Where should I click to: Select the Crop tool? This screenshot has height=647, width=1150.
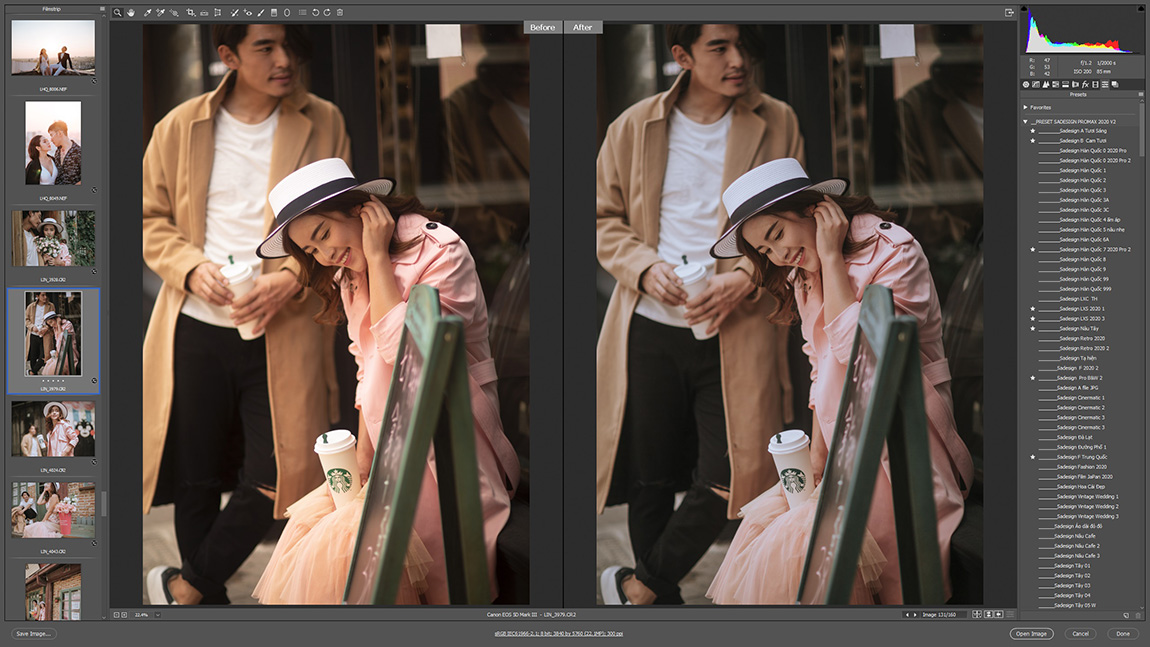(x=191, y=12)
